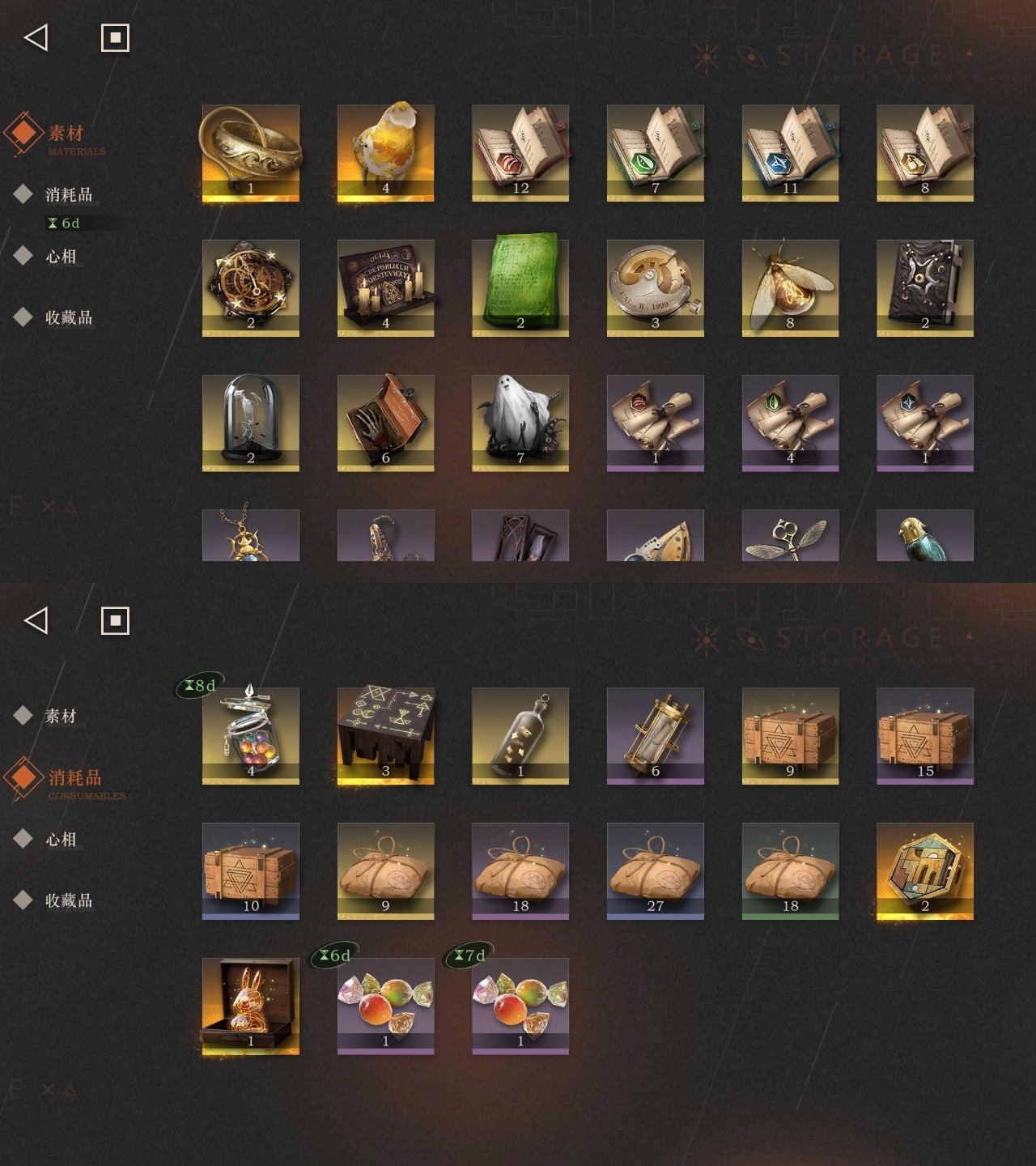Open the glowing rabbit box item
Viewport: 1036px width, 1166px height.
251,1006
